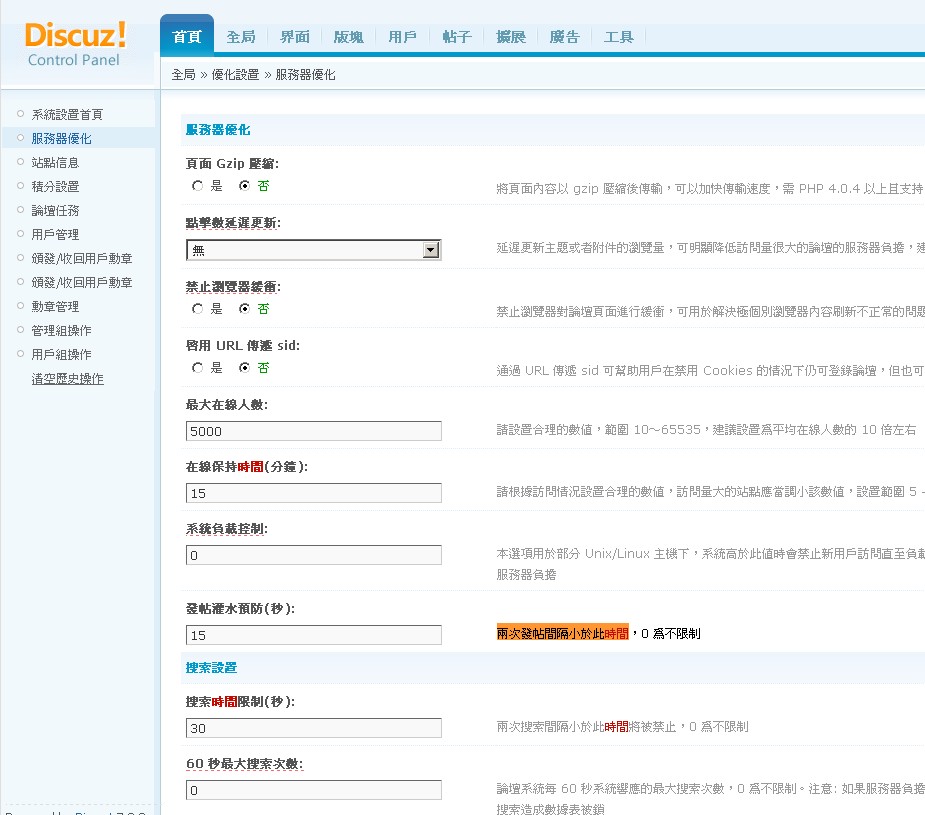Open 積分設置 in the sidebar
The height and width of the screenshot is (815, 925).
coord(55,186)
